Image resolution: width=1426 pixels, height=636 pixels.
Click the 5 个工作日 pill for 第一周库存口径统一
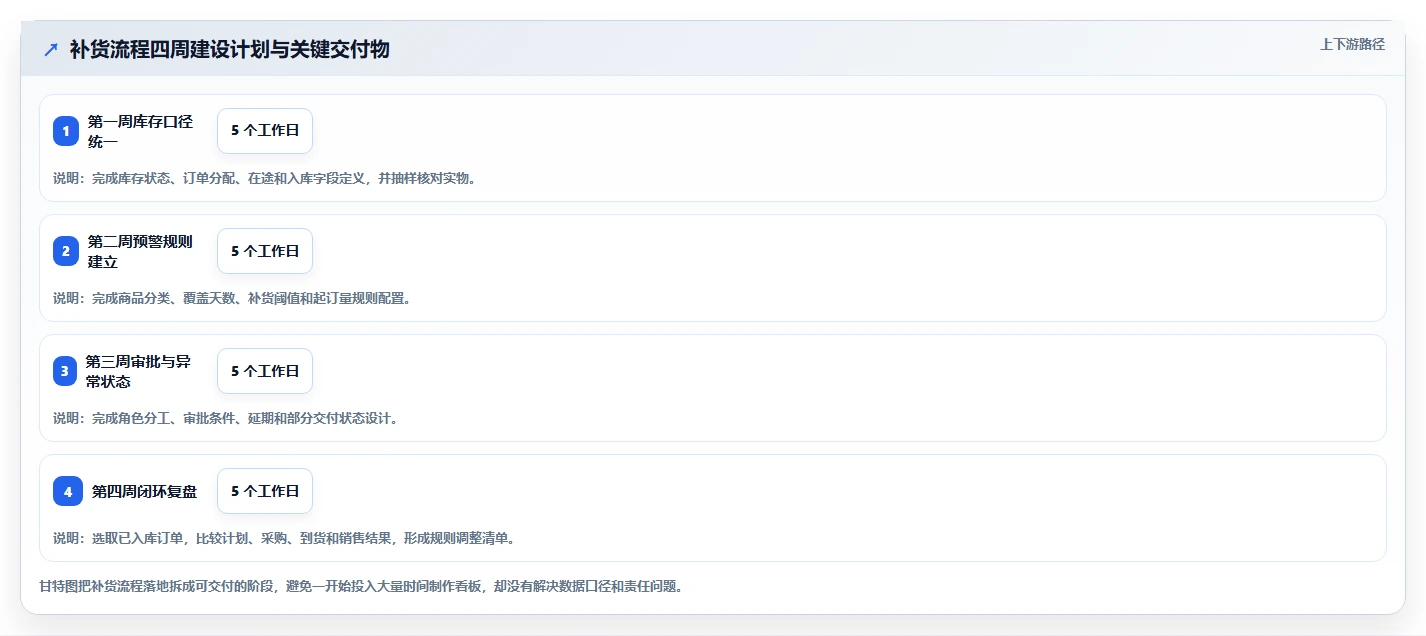pyautogui.click(x=265, y=131)
